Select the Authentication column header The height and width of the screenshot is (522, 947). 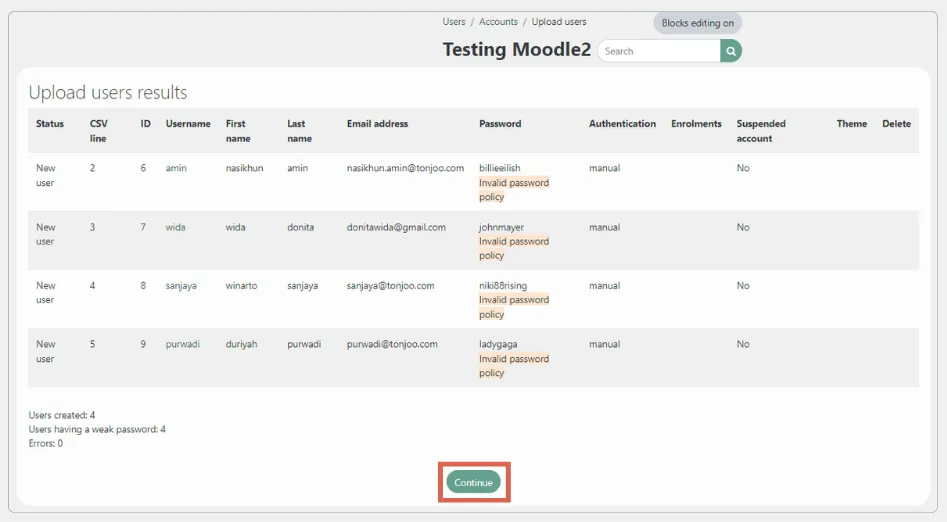(622, 124)
